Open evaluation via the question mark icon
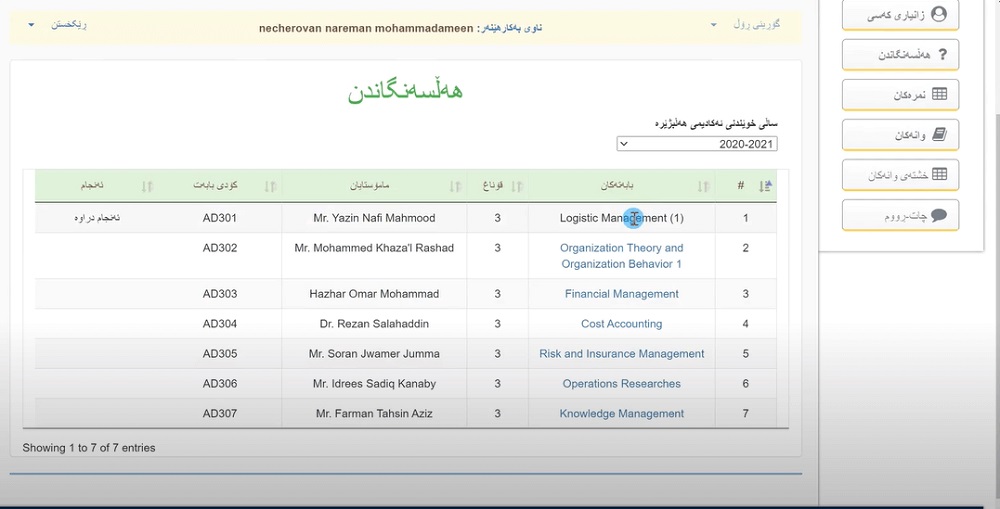Viewport: 1000px width, 509px height. tap(943, 54)
